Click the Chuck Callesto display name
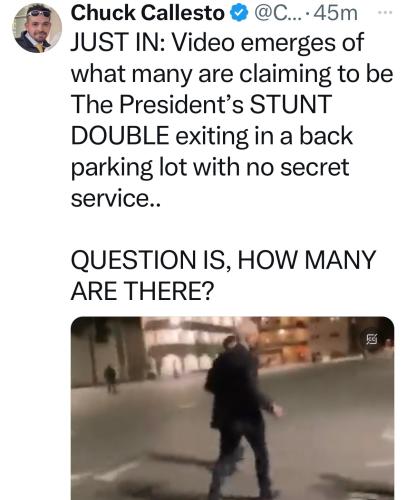 [x=147, y=13]
